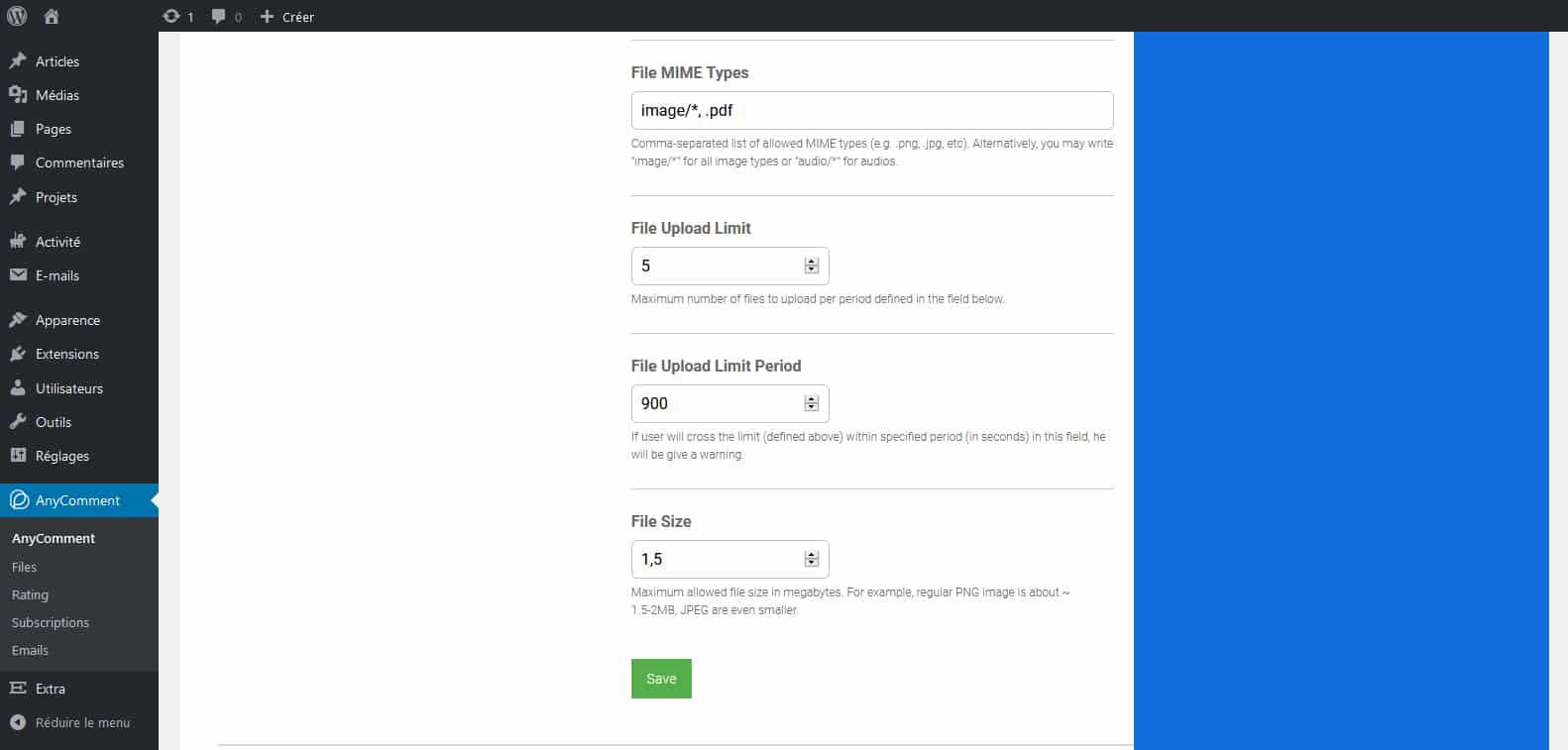1568x750 pixels.
Task: Click the Outils wrench icon
Action: coord(18,422)
